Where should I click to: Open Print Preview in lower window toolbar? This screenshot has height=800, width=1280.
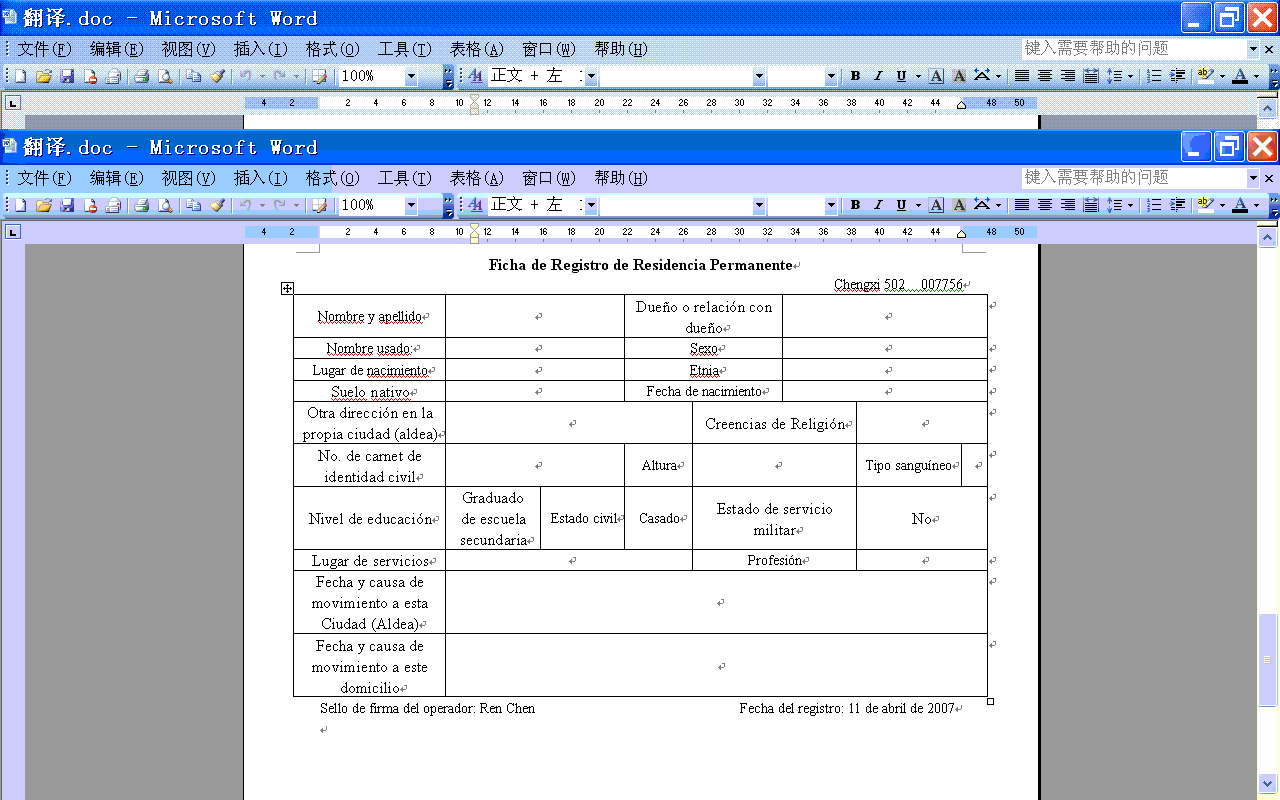[165, 205]
